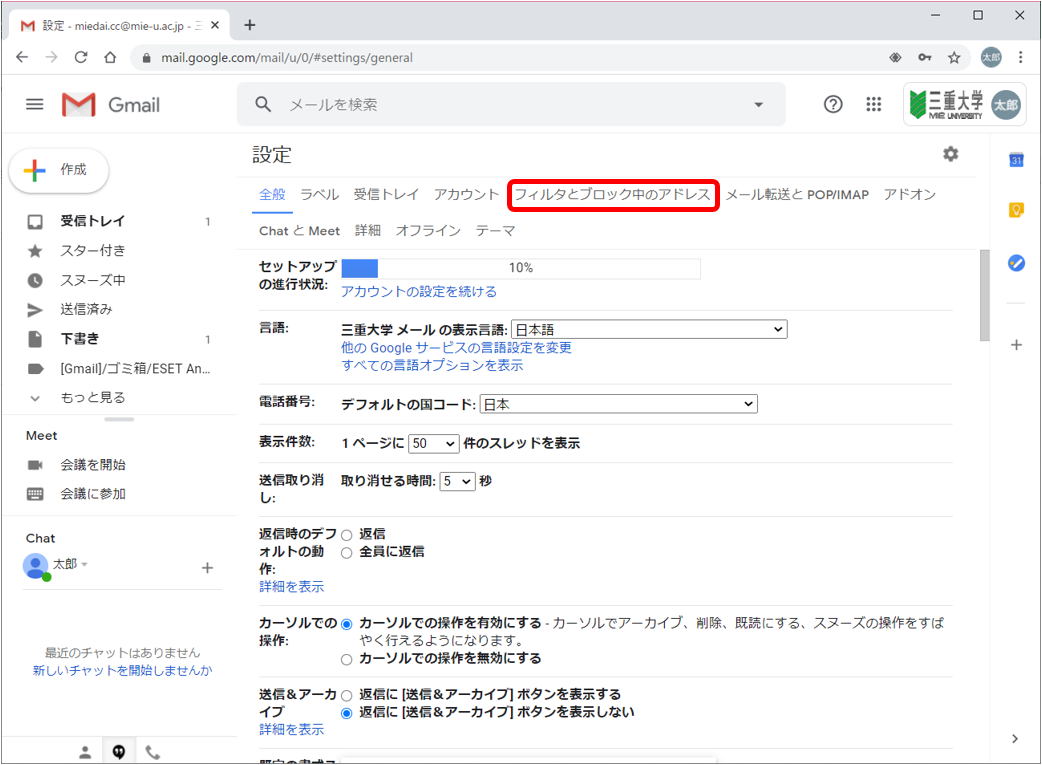Open the main menu hamburger icon
The image size is (1042, 765).
tap(35, 104)
